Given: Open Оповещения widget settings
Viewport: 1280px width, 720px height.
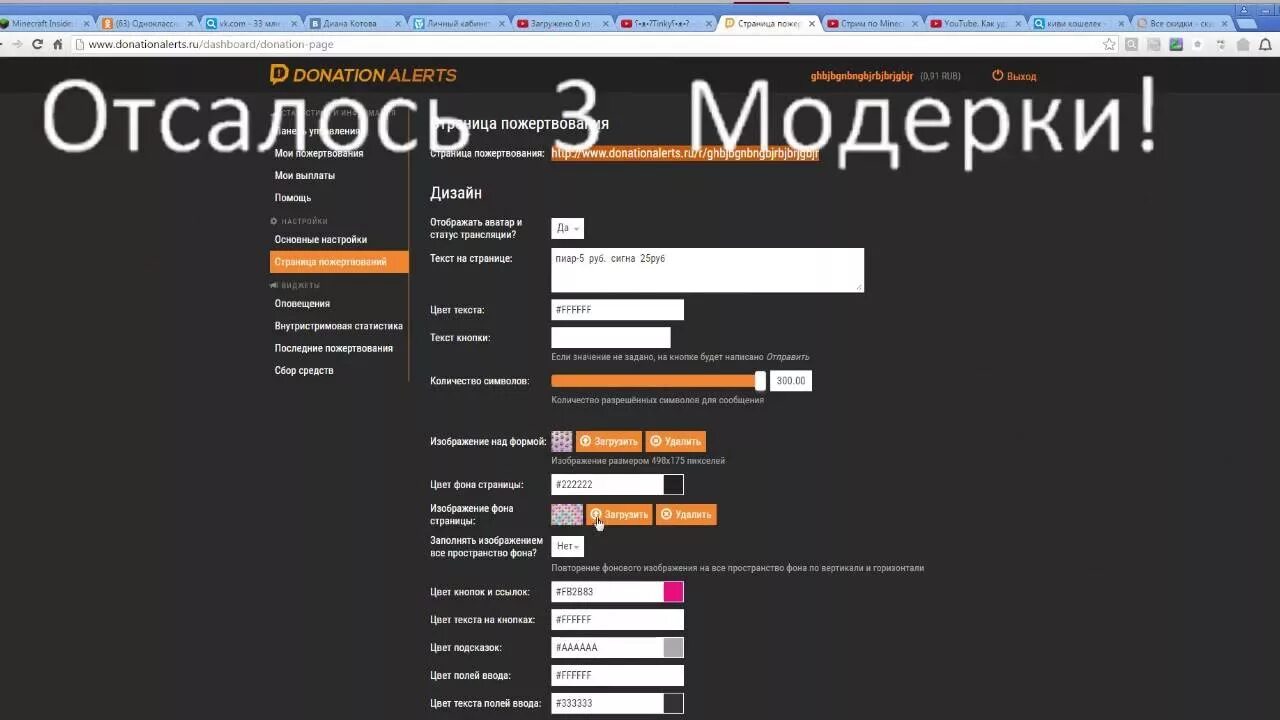Looking at the screenshot, I should point(302,304).
